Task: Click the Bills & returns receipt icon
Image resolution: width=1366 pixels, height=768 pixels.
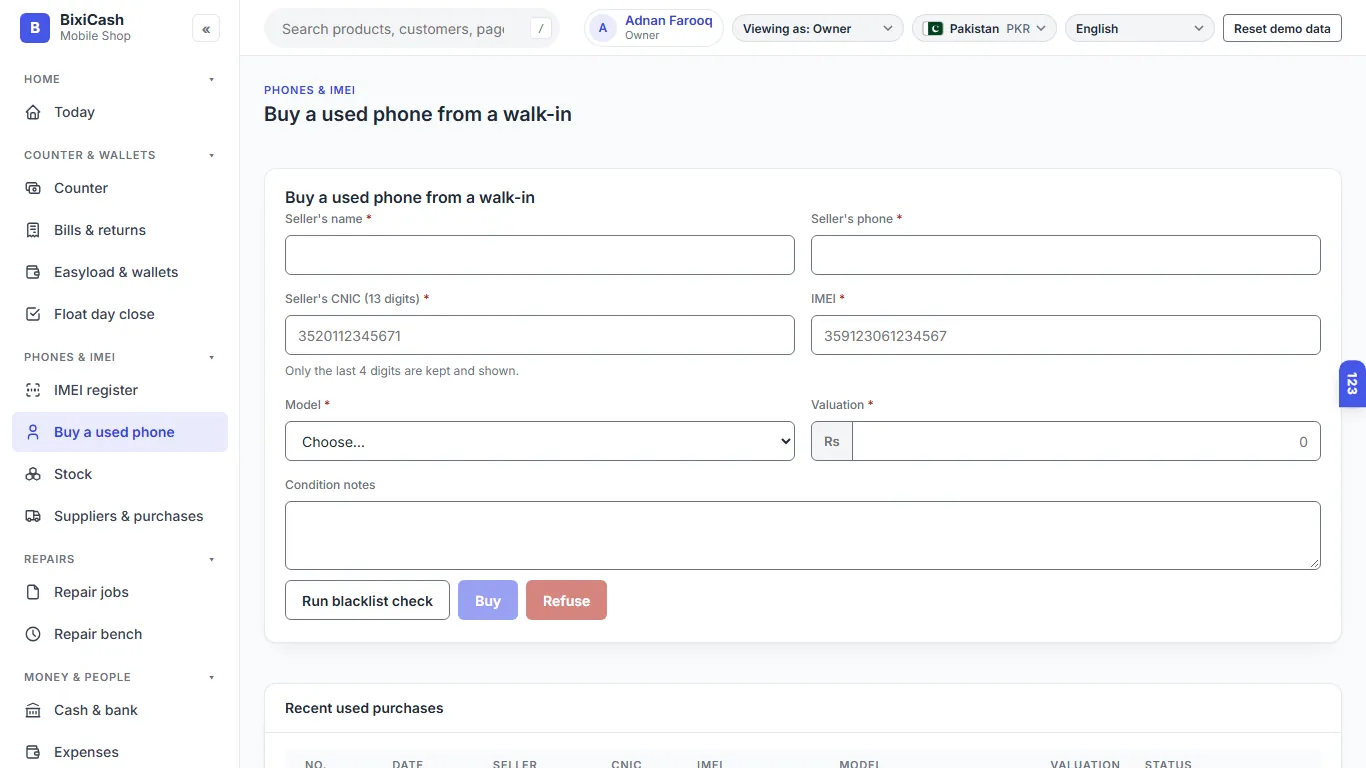Action: click(x=33, y=230)
